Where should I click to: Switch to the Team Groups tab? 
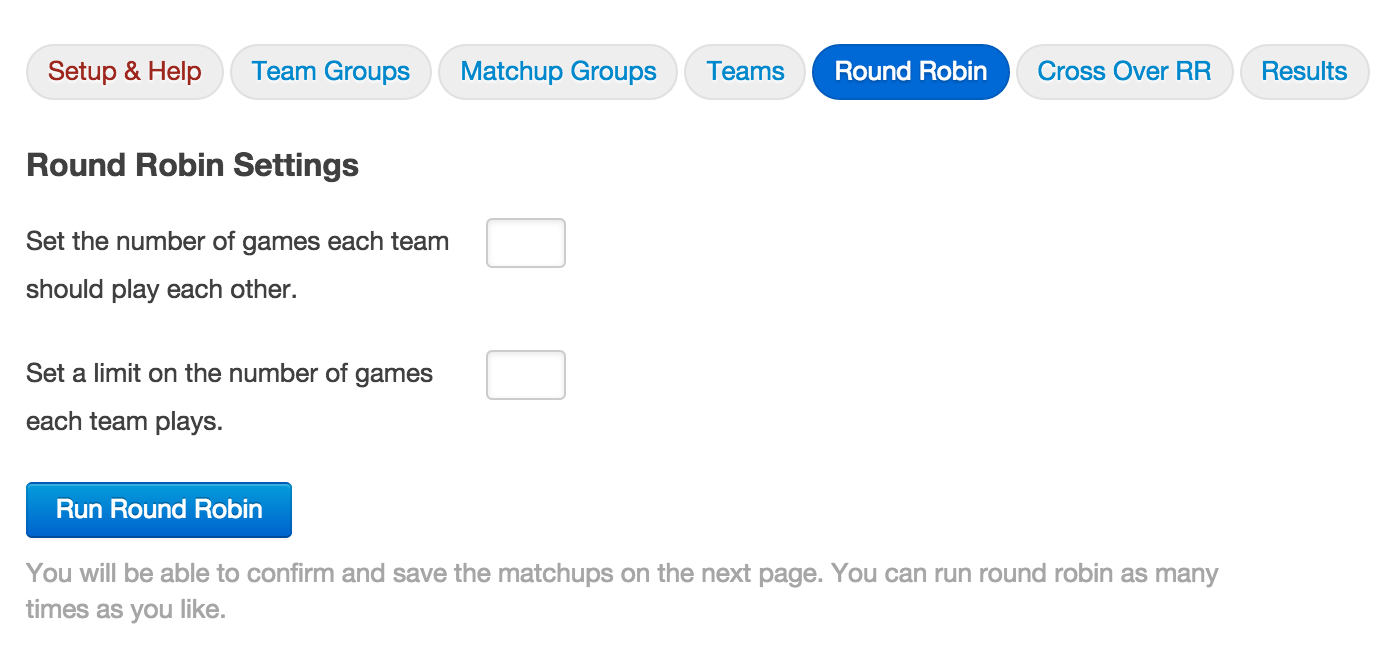[330, 72]
